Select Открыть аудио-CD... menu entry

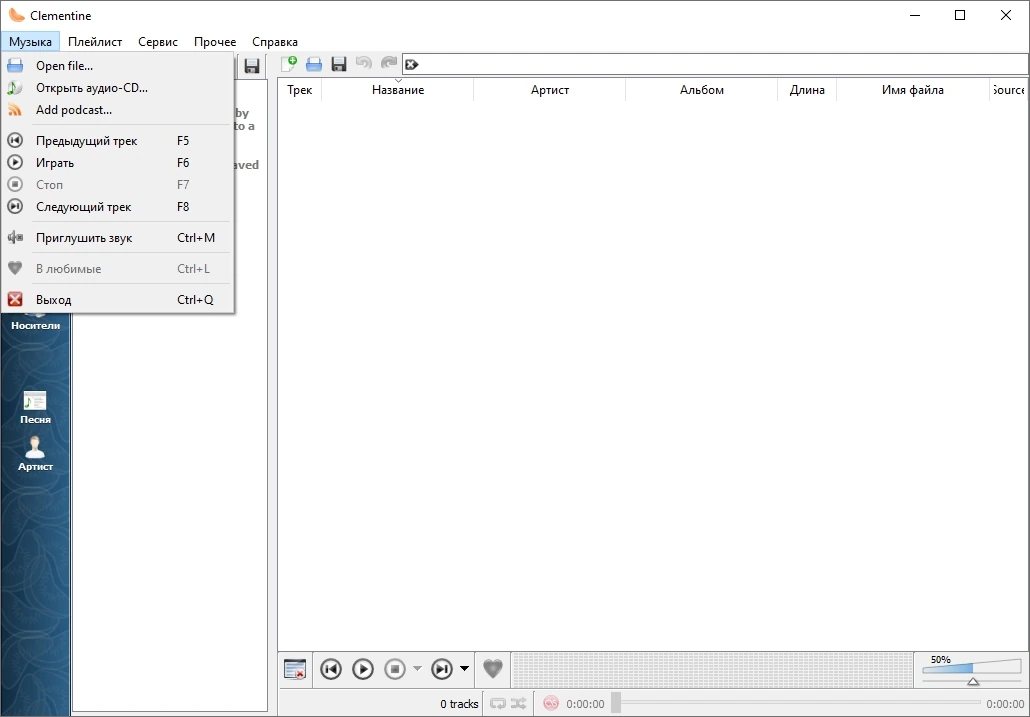click(x=118, y=88)
